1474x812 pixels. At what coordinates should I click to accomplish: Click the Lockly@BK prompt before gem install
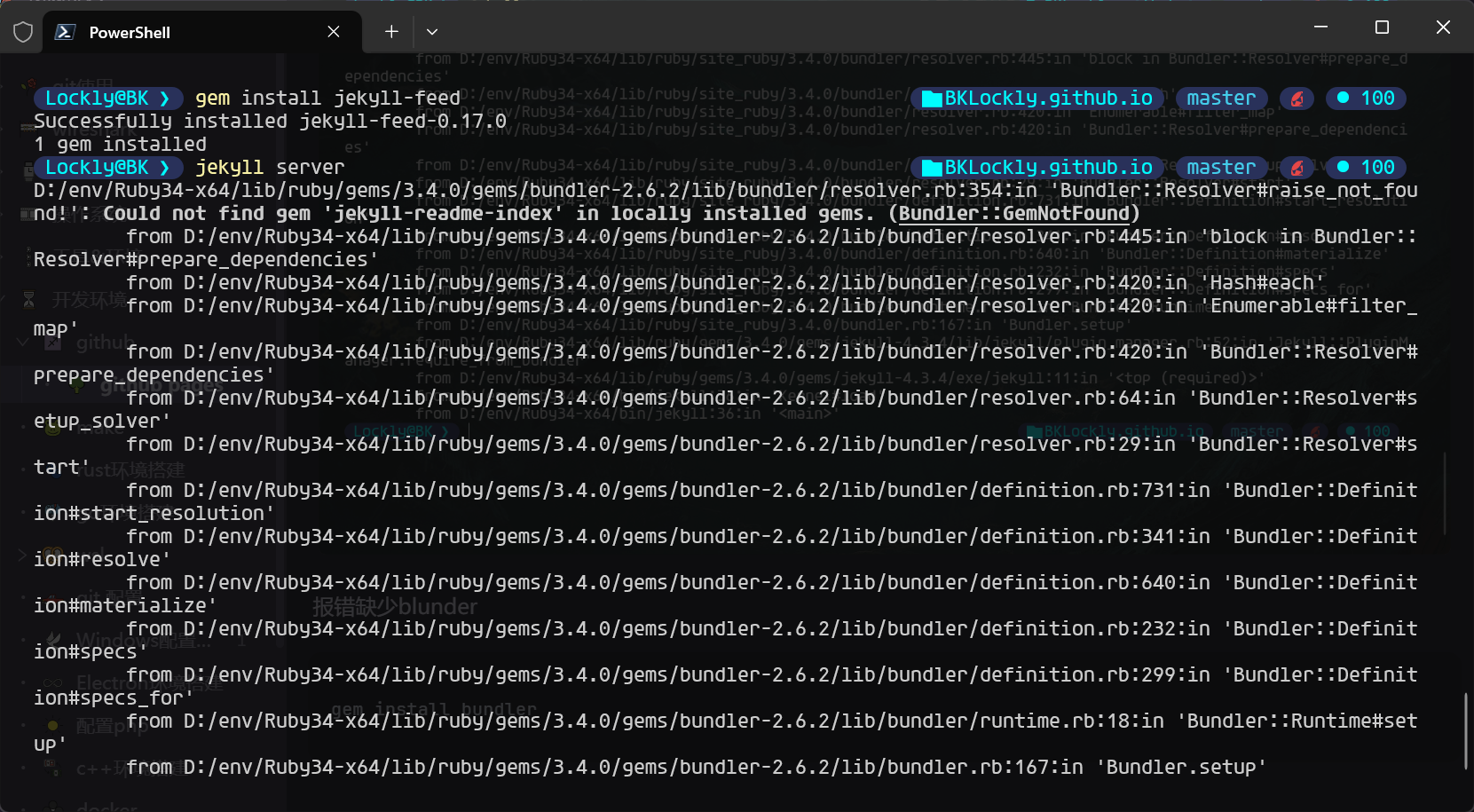[x=107, y=98]
